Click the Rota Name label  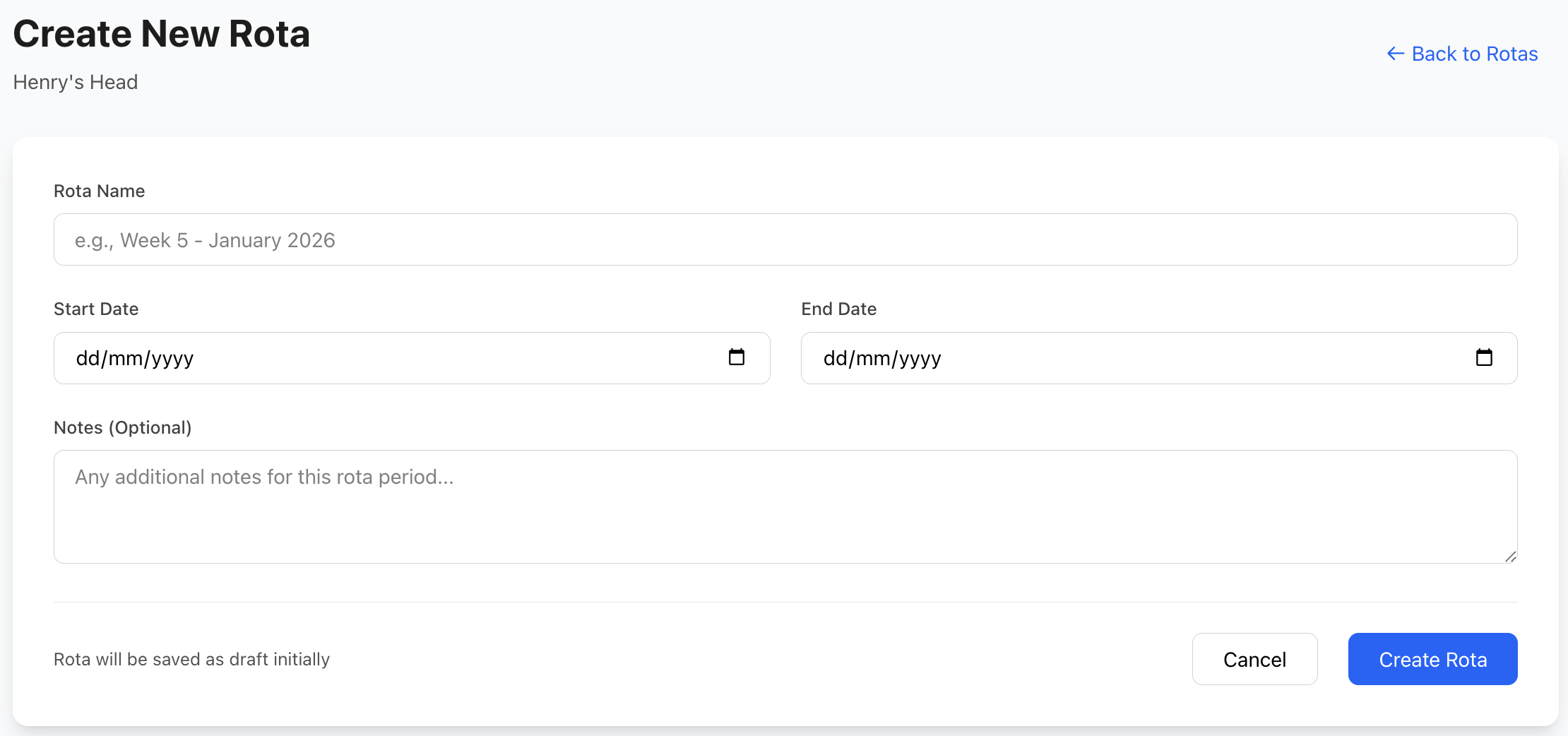[99, 191]
